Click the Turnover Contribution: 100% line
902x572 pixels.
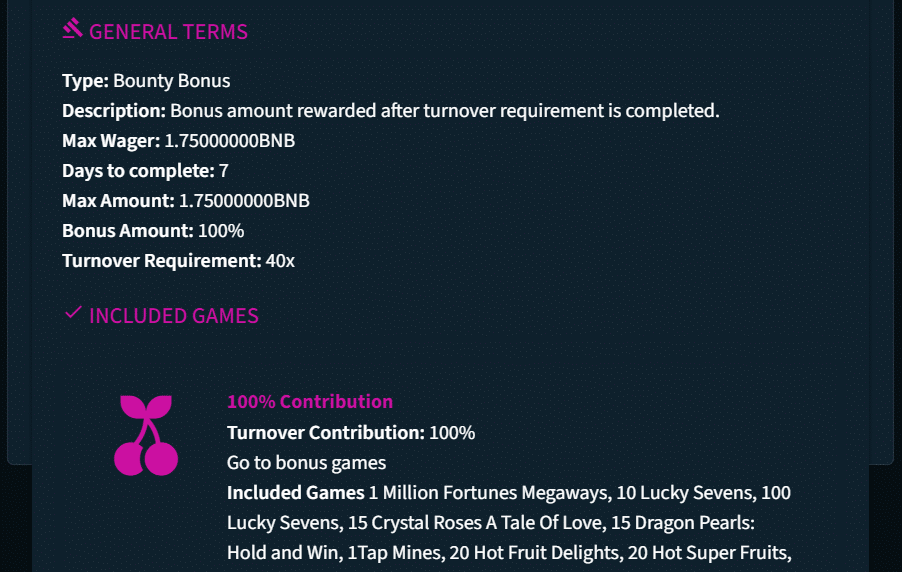coord(351,433)
